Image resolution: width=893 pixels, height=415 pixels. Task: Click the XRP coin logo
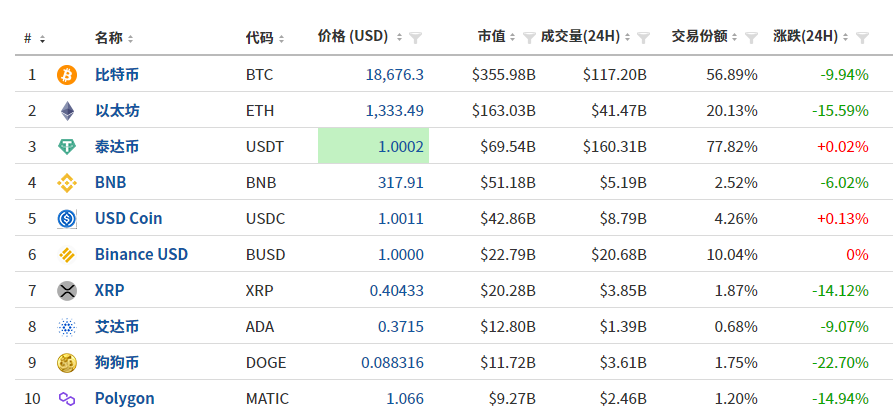[67, 291]
